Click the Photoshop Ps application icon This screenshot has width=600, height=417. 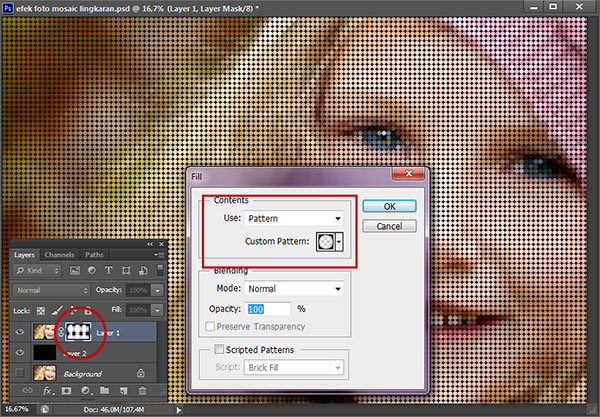click(x=8, y=7)
